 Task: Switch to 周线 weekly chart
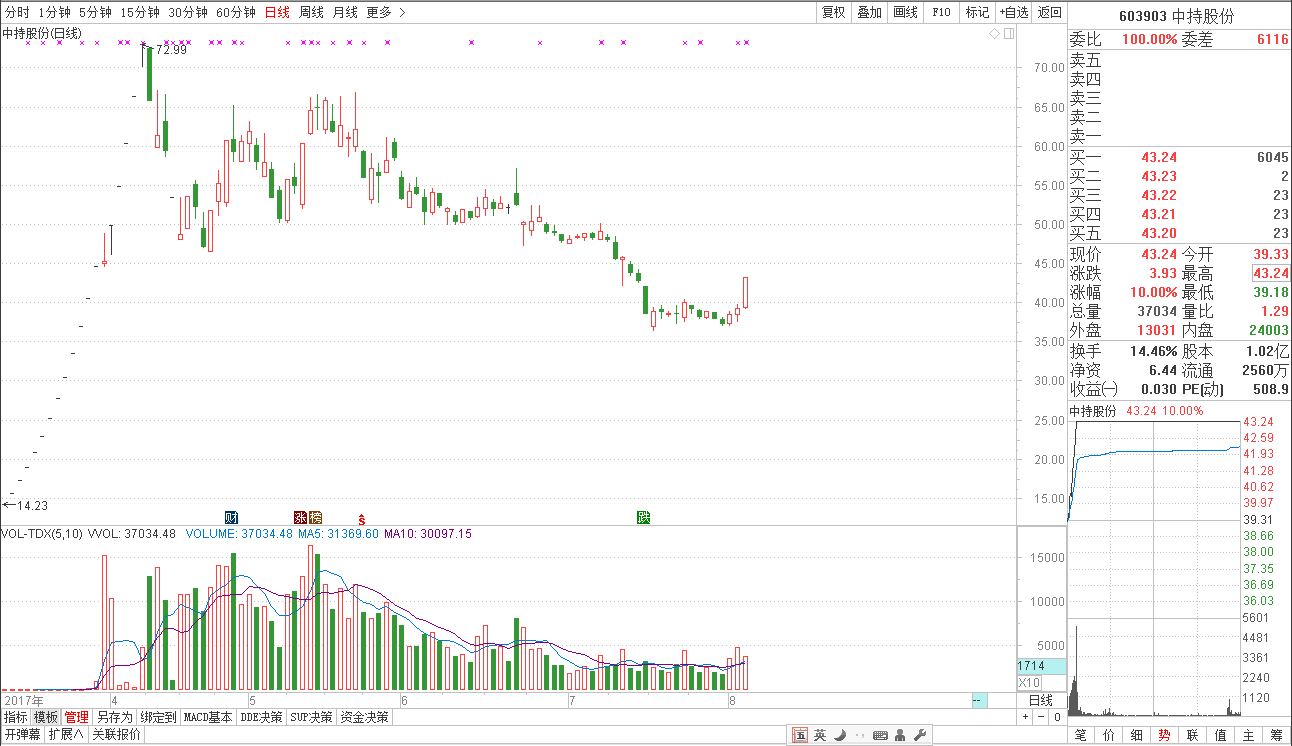[311, 12]
